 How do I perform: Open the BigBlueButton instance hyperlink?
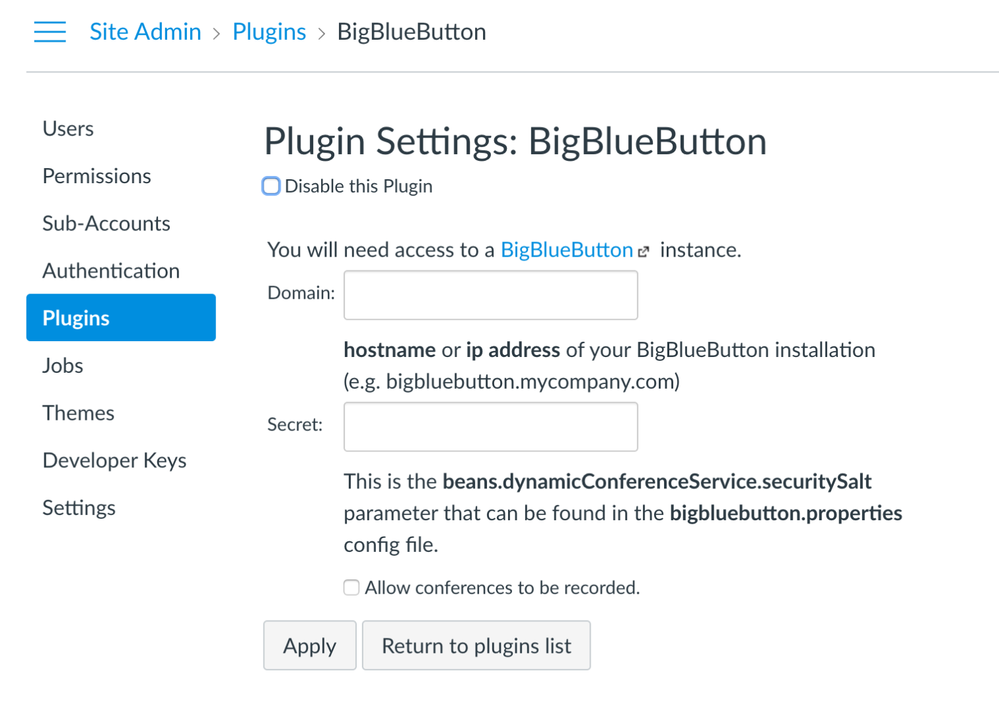(566, 250)
